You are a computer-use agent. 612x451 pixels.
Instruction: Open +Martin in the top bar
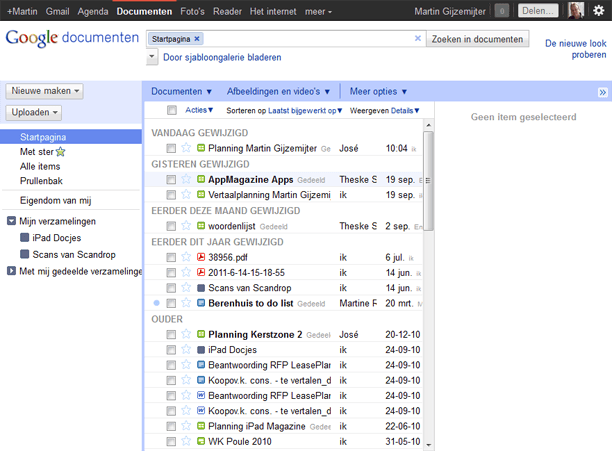pos(22,11)
